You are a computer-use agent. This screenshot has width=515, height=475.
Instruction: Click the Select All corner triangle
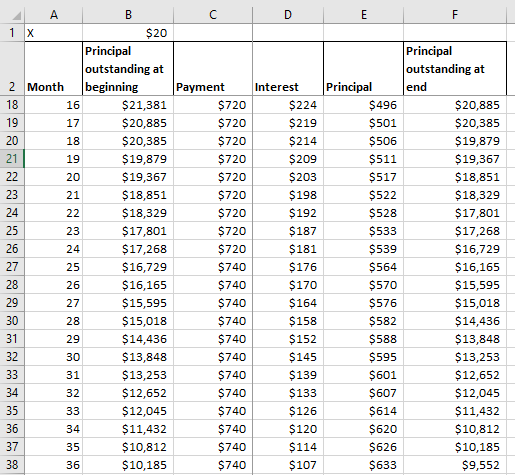[16, 15]
